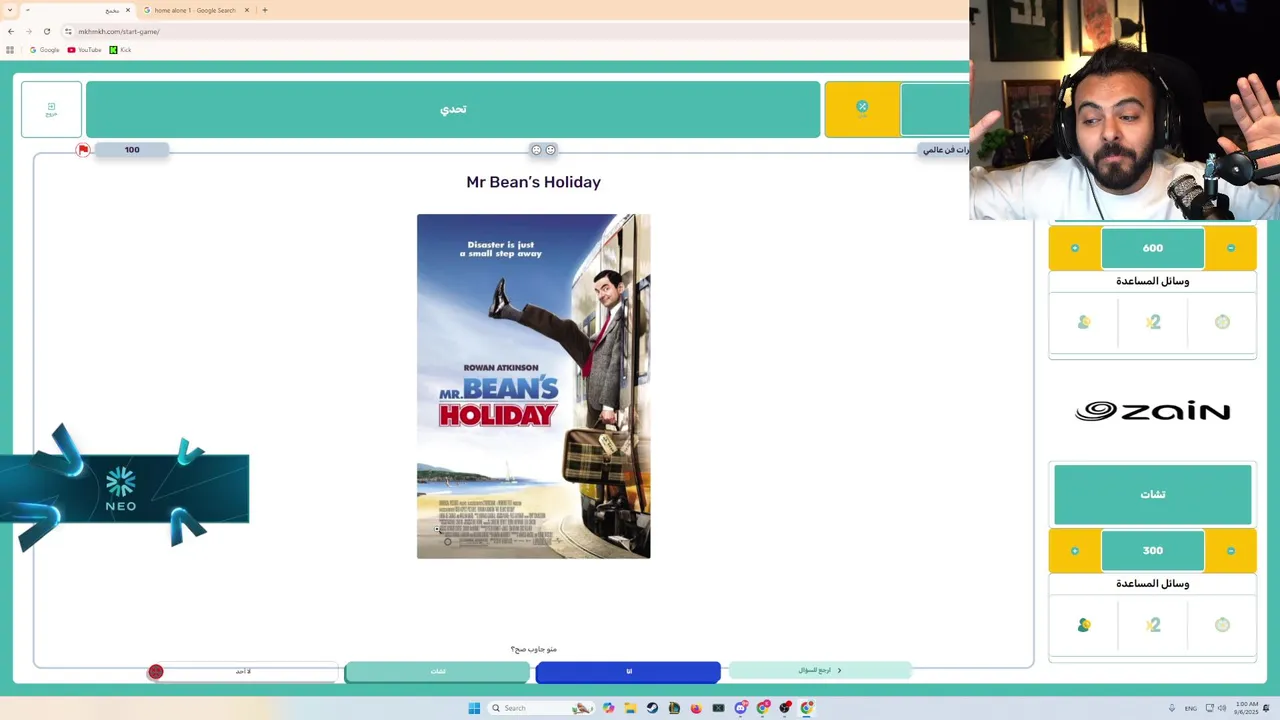Click the Zain sponsor logo
1280x720 pixels.
coord(1153,411)
